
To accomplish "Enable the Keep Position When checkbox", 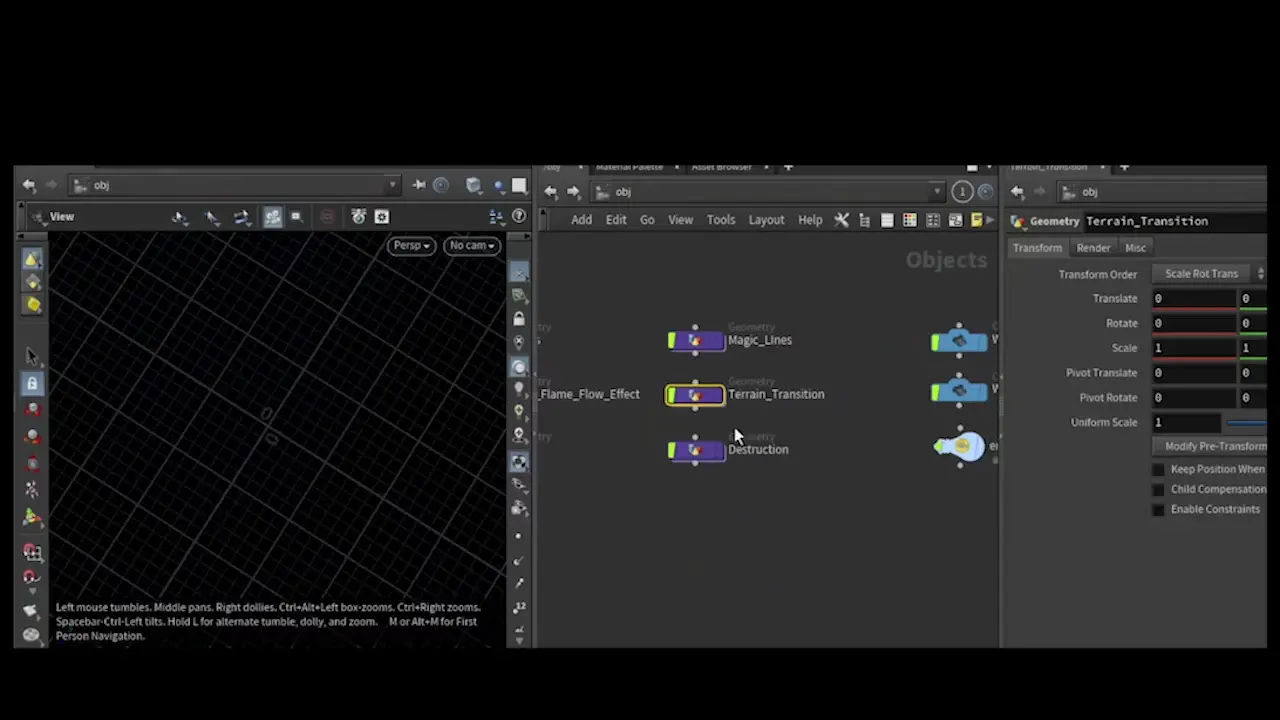I will [1158, 469].
